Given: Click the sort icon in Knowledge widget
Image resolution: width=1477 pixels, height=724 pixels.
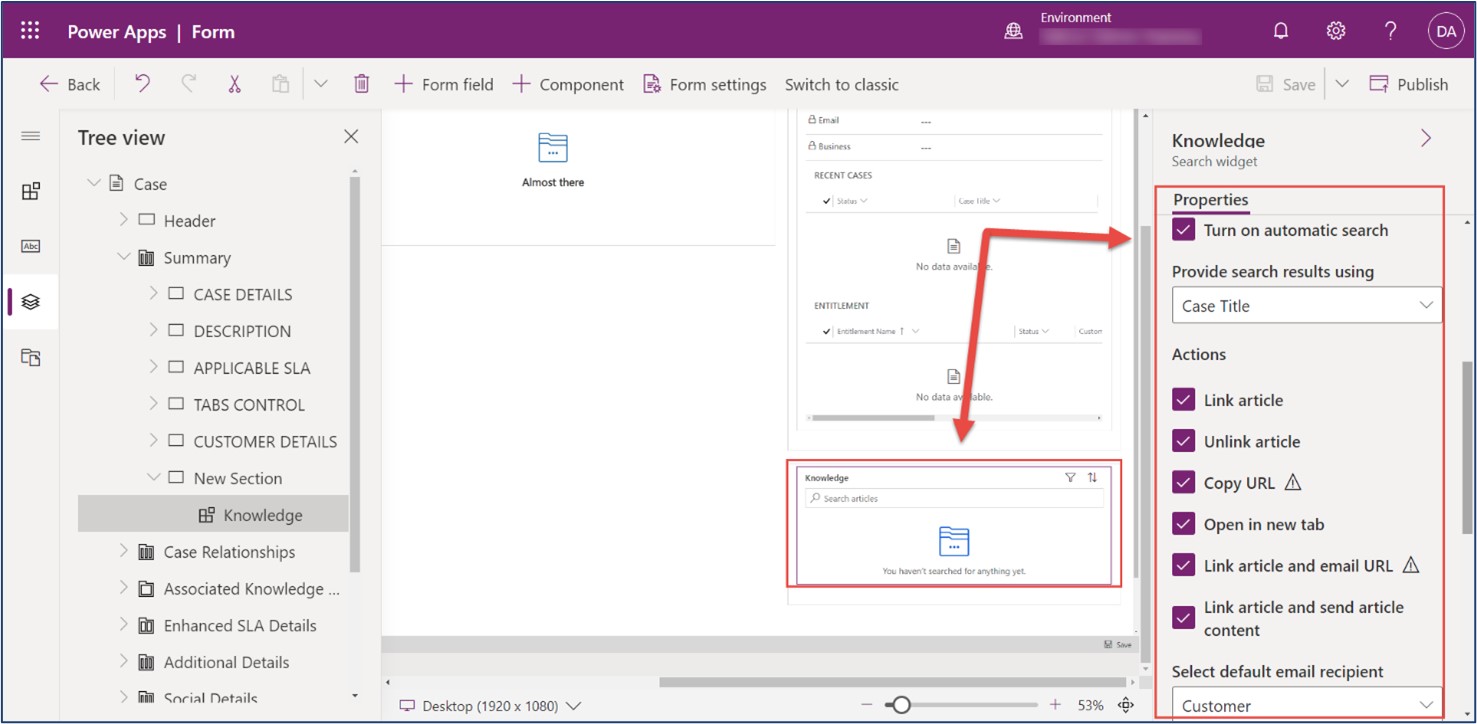Looking at the screenshot, I should click(x=1093, y=478).
